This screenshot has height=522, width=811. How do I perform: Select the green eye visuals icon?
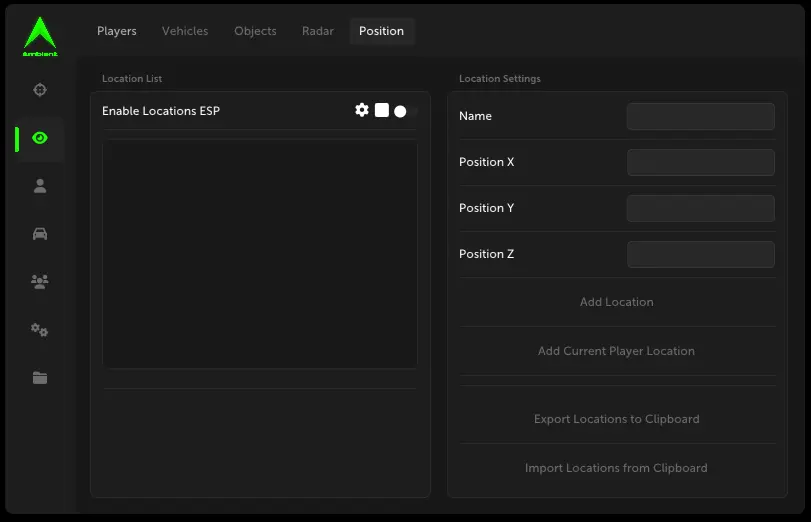[40, 138]
